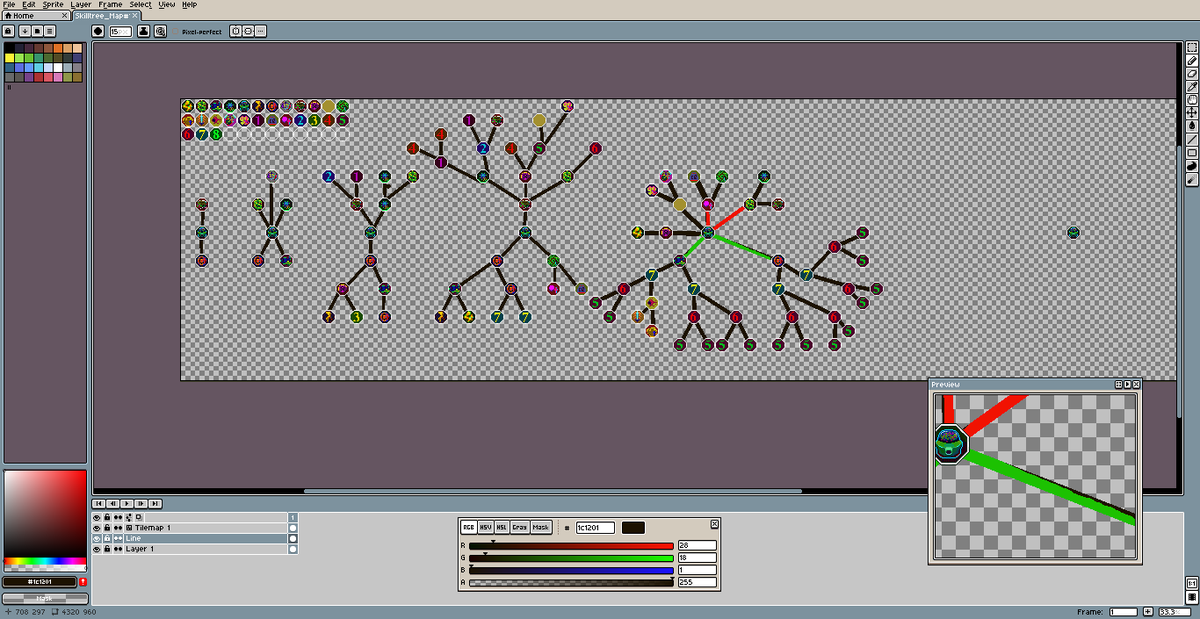1200x619 pixels.
Task: Click the Frame number input field
Action: point(1123,611)
